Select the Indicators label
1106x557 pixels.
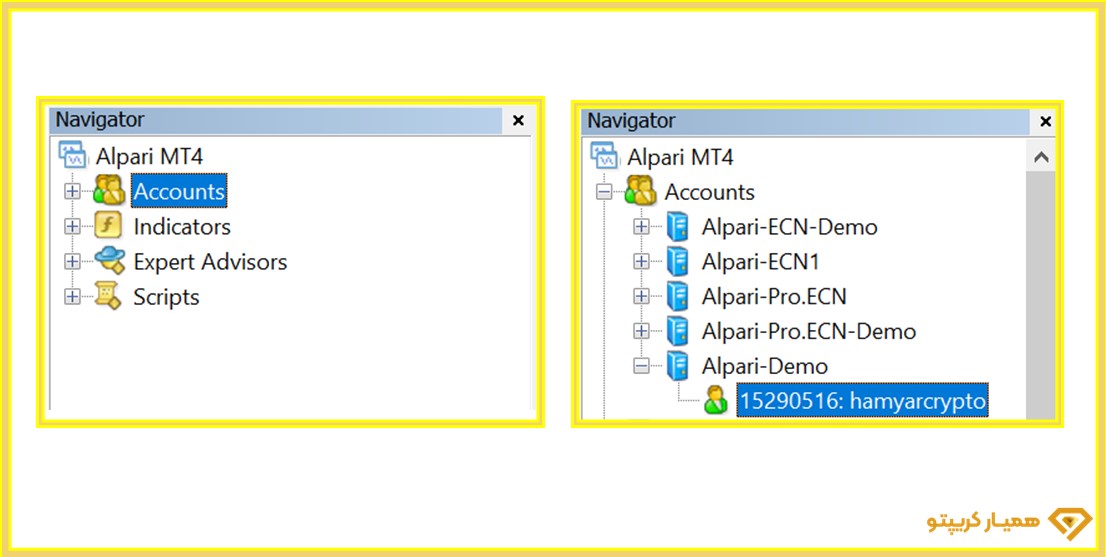click(182, 226)
